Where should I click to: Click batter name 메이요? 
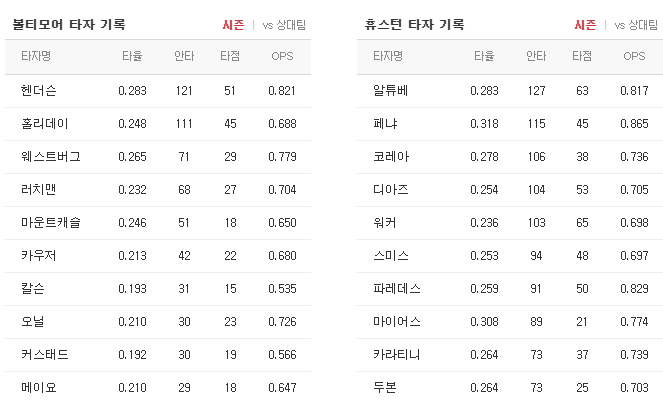pos(38,388)
